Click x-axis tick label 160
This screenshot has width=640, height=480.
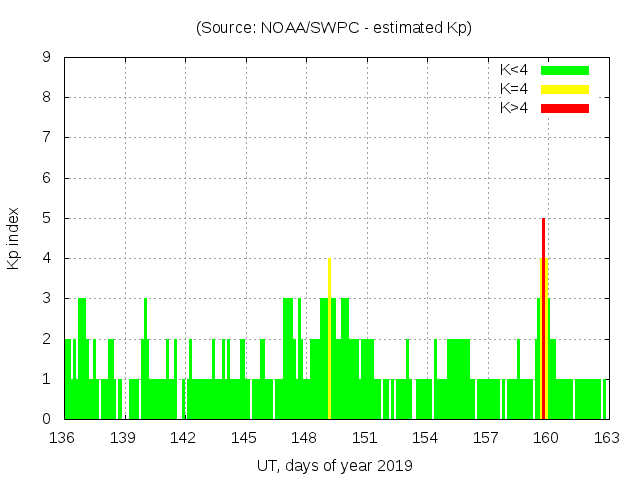(x=546, y=438)
